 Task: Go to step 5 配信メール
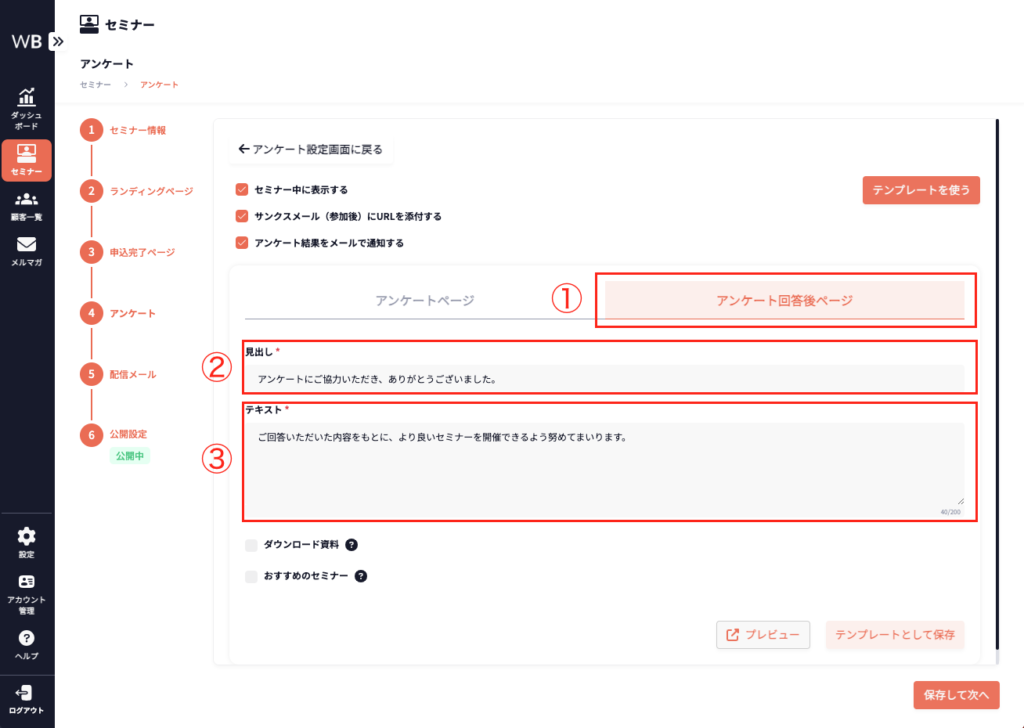[x=132, y=374]
